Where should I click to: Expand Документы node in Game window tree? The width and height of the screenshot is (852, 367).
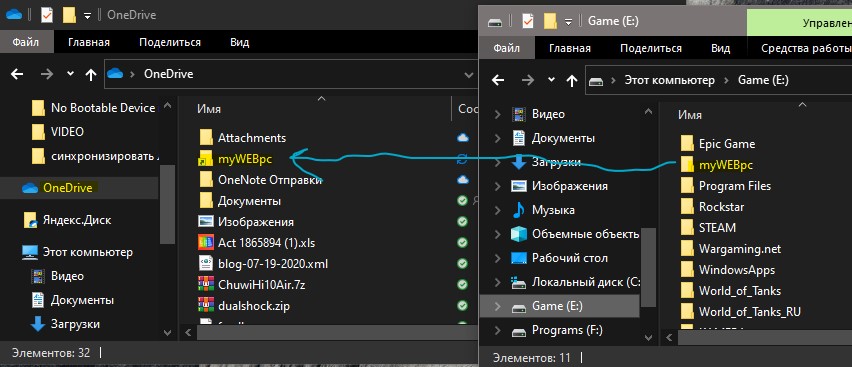[497, 138]
